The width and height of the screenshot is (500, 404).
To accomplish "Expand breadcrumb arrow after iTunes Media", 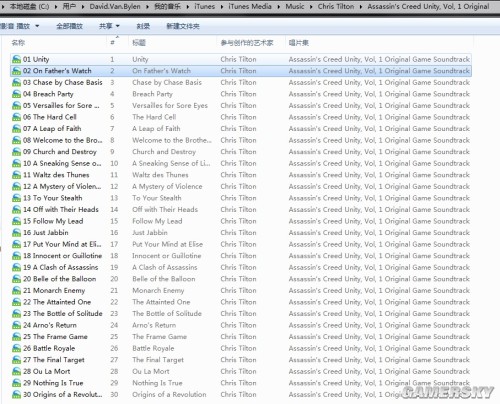I will (x=278, y=6).
